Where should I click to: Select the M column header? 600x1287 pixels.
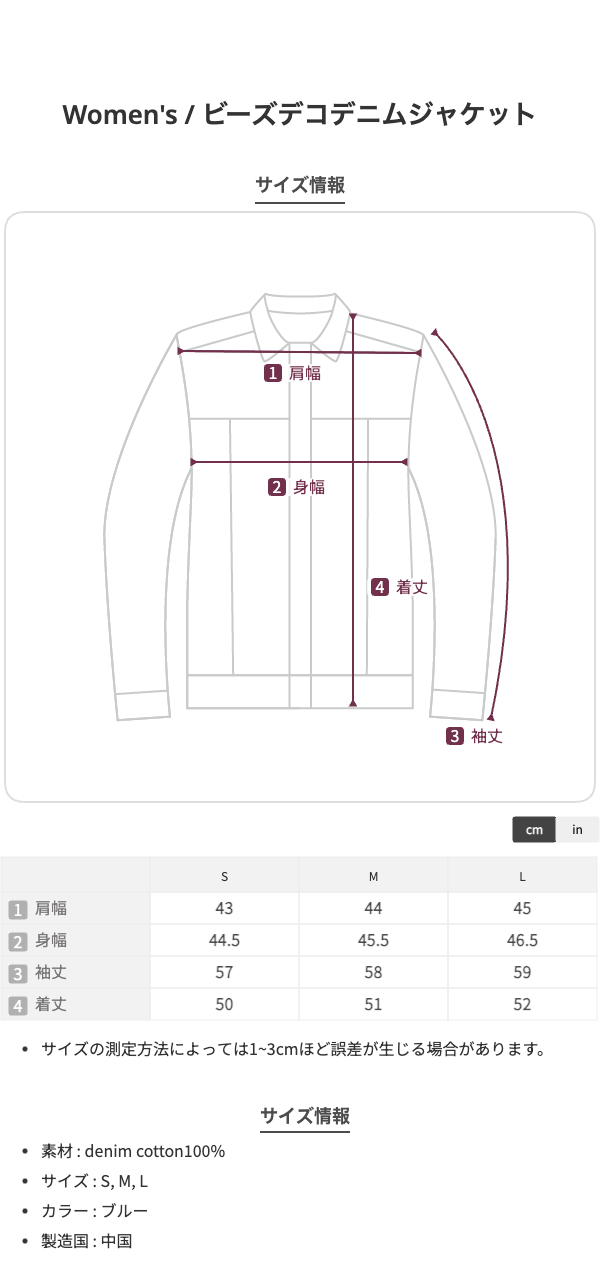coord(373,877)
